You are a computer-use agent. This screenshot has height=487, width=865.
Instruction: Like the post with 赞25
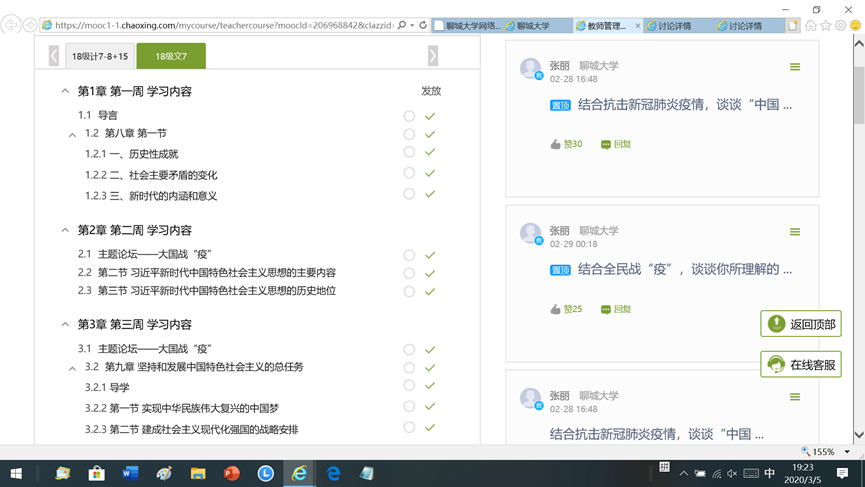tap(556, 309)
